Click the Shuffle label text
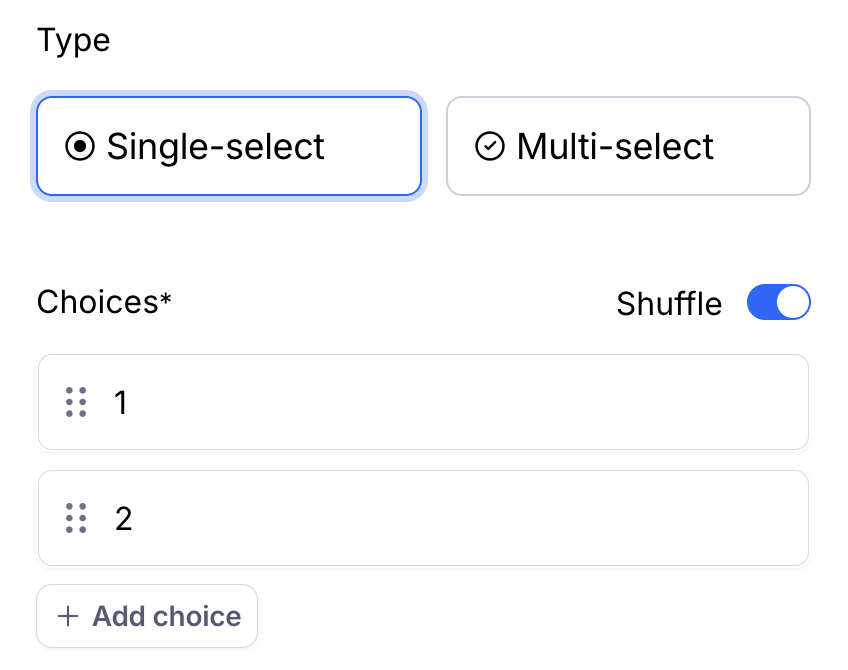848x670 pixels. (669, 304)
